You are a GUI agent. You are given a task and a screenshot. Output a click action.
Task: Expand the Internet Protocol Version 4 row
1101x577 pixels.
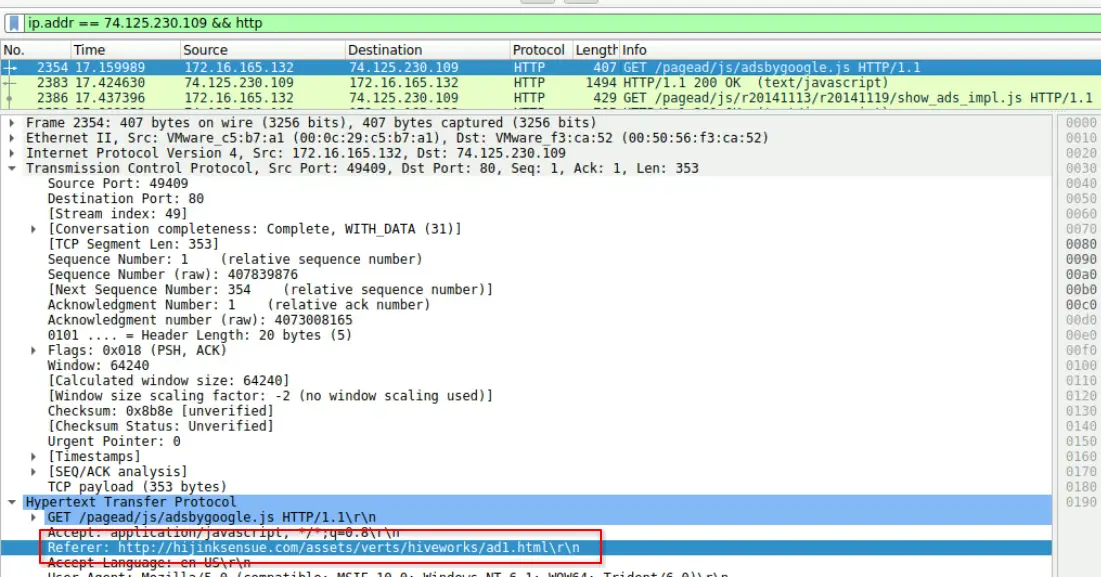[x=12, y=153]
